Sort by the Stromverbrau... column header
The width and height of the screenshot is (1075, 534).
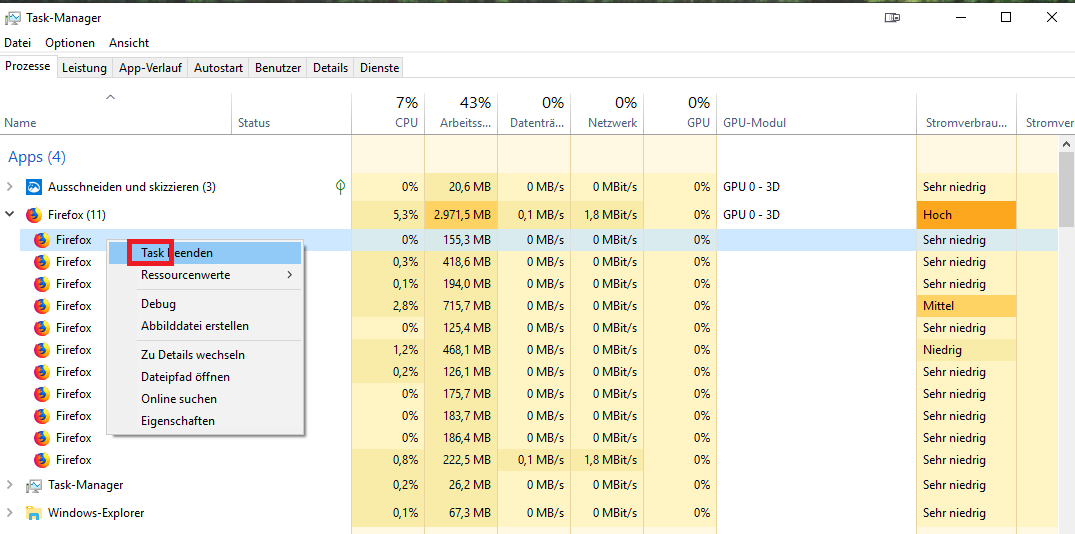[967, 113]
